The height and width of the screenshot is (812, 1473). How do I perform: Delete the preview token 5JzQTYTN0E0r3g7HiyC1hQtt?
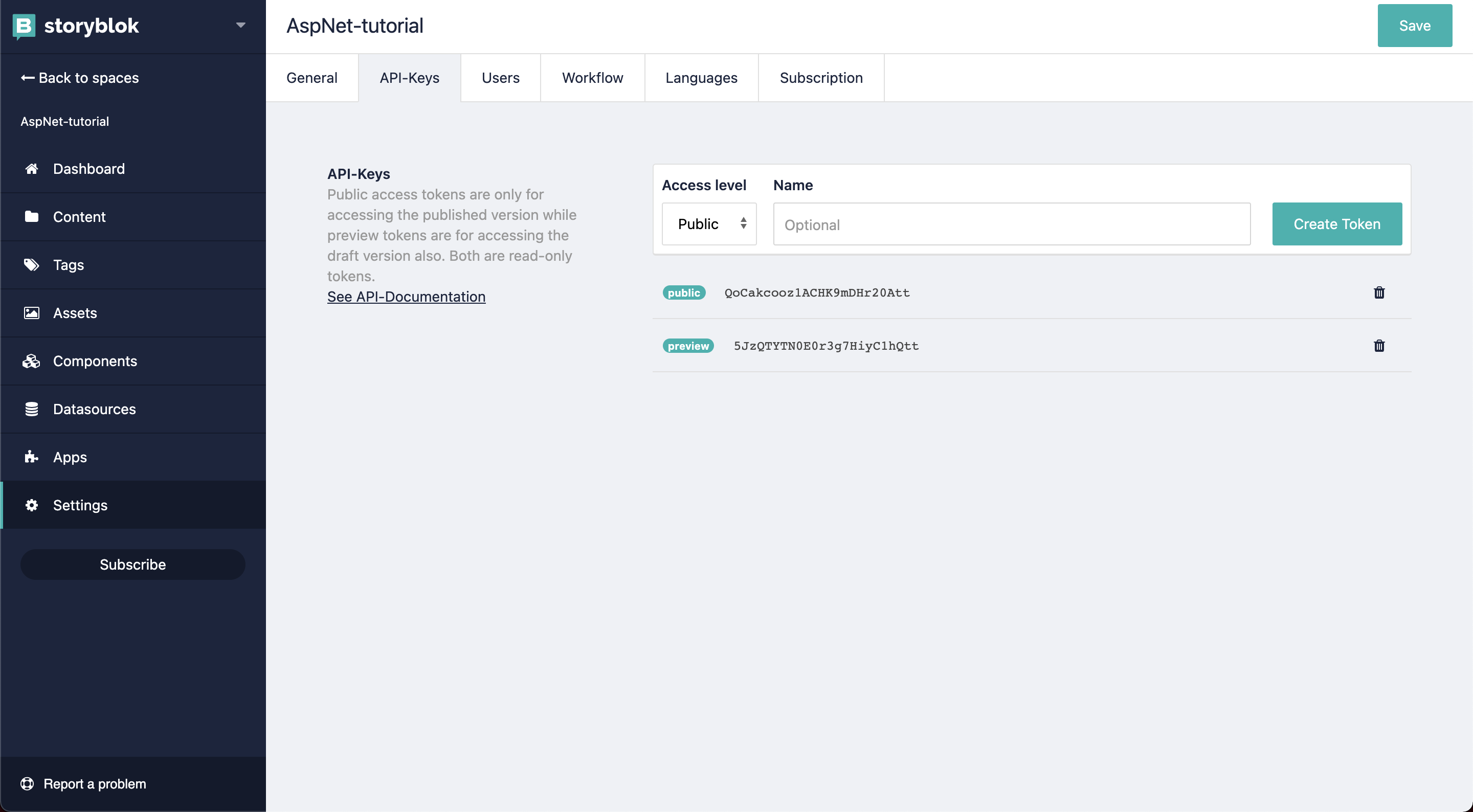click(x=1379, y=346)
